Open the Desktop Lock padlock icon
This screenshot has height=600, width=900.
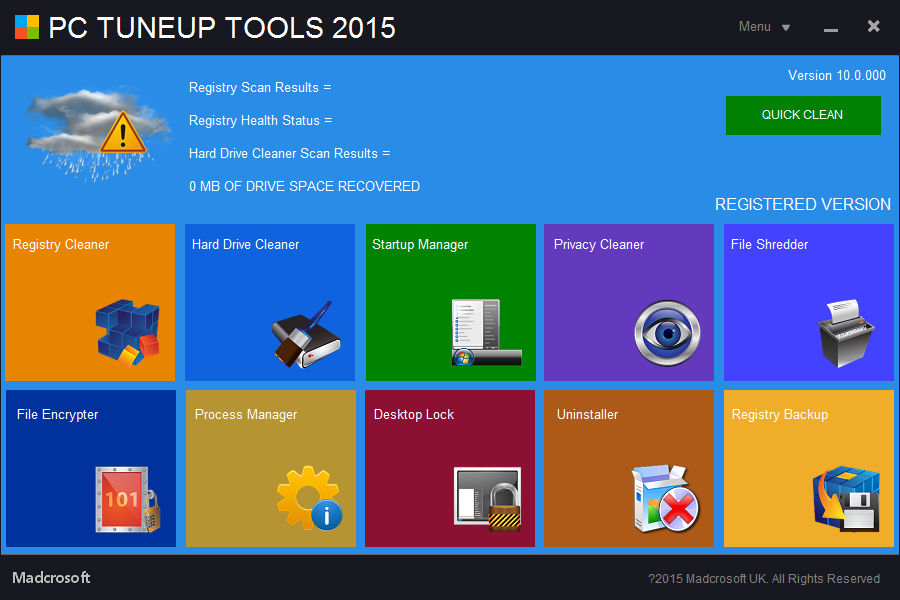click(487, 499)
